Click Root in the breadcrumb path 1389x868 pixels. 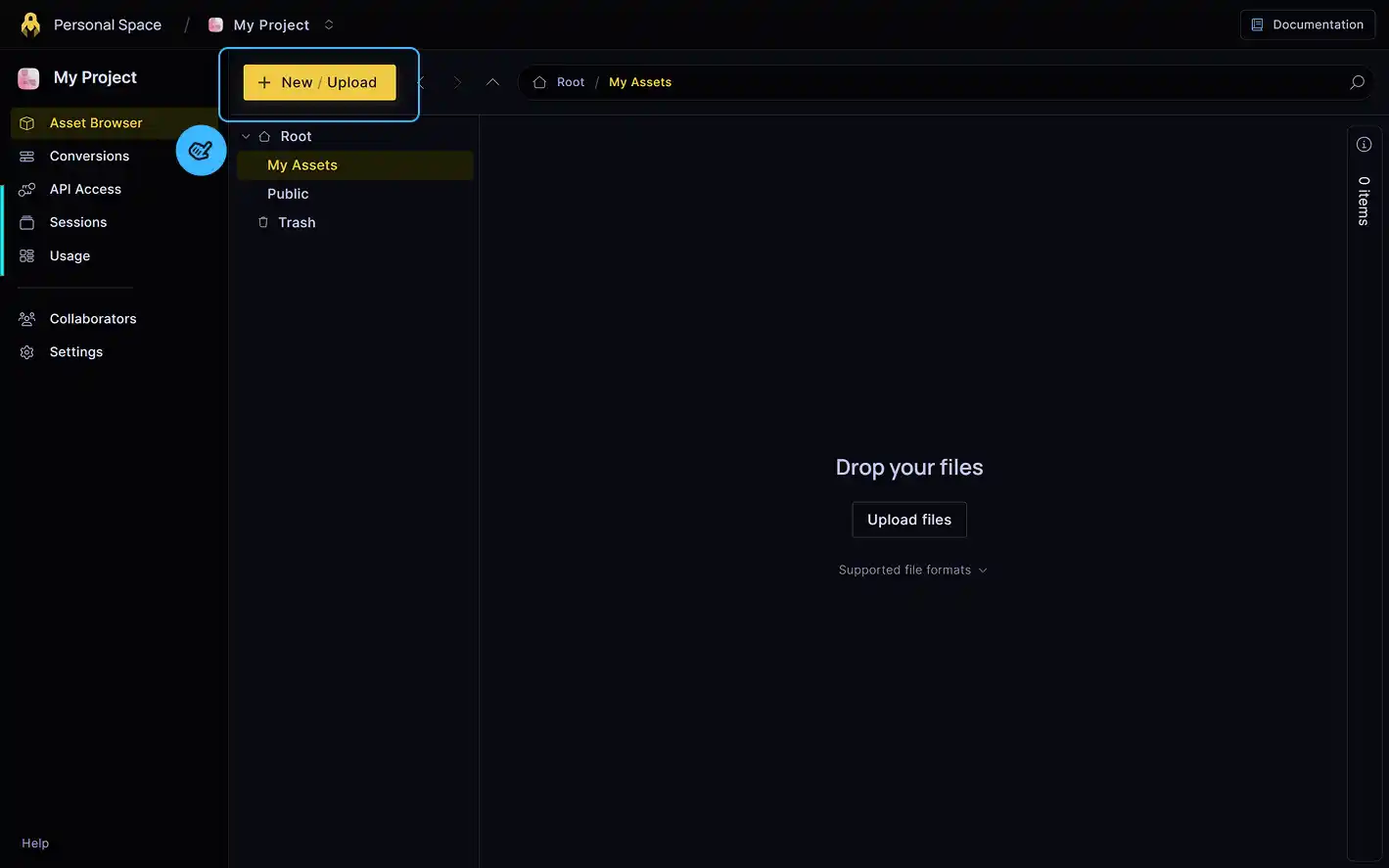571,82
